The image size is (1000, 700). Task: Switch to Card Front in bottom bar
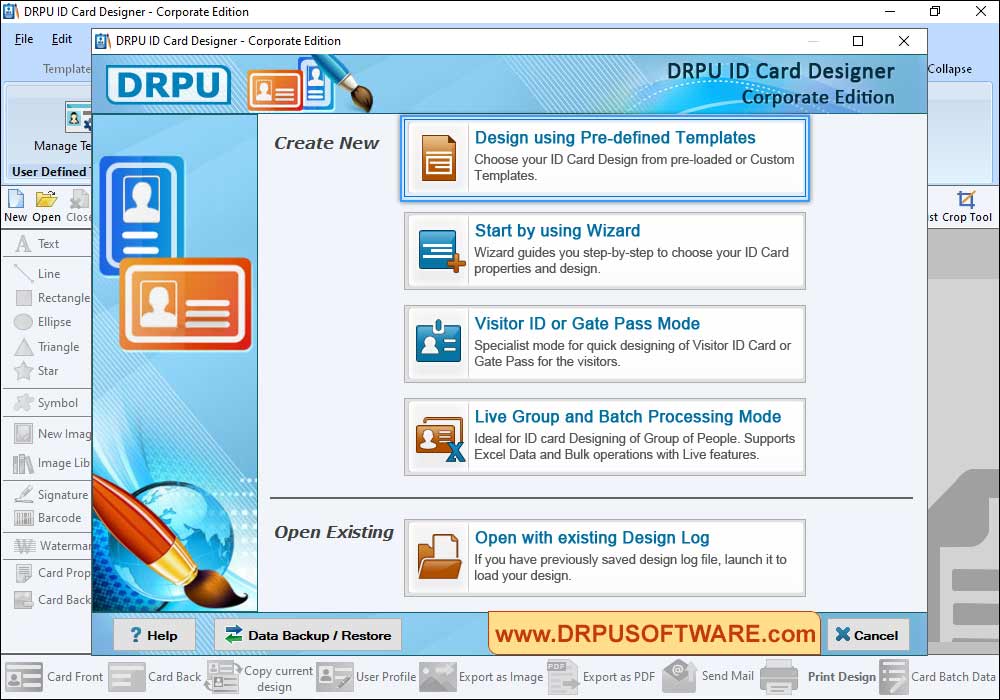click(x=54, y=677)
